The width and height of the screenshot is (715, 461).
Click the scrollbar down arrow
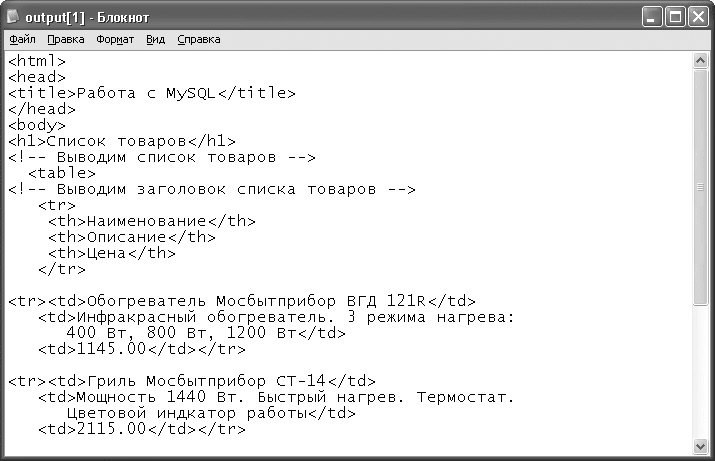(x=700, y=446)
